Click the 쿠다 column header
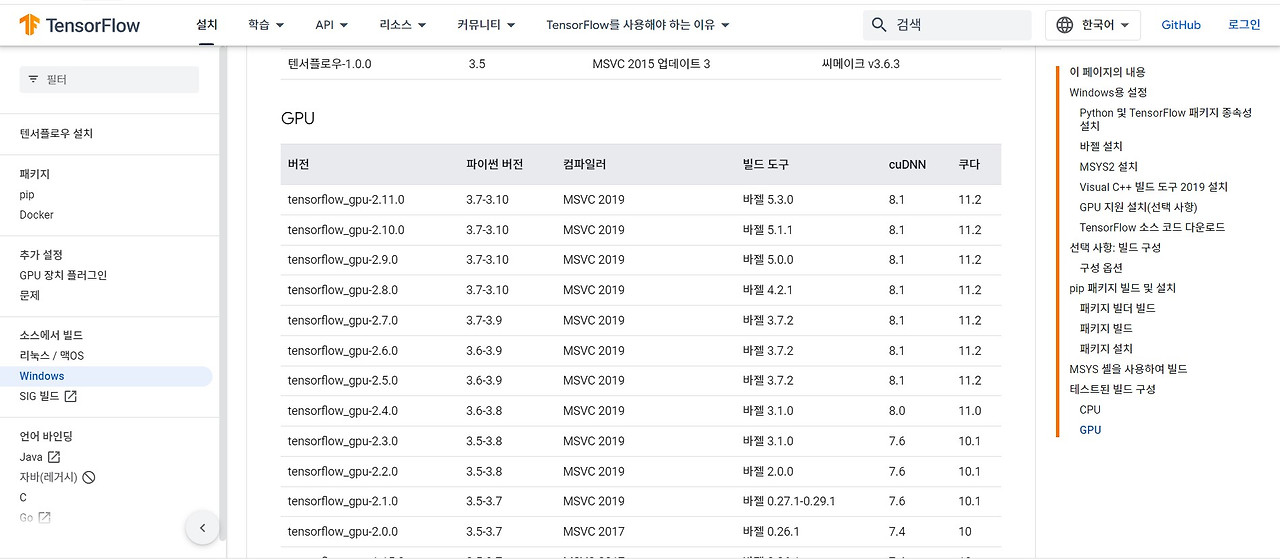 [x=969, y=164]
